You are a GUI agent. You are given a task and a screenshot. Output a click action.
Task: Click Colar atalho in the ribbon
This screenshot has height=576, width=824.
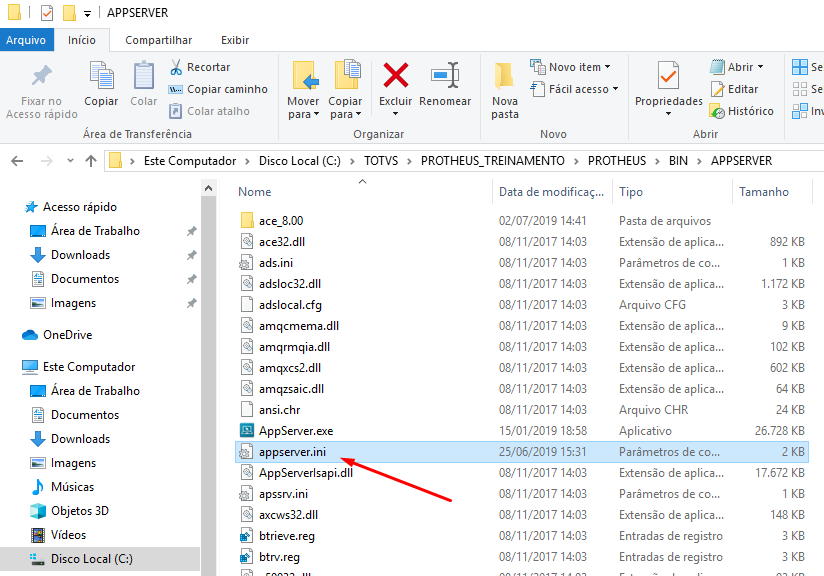(x=209, y=111)
